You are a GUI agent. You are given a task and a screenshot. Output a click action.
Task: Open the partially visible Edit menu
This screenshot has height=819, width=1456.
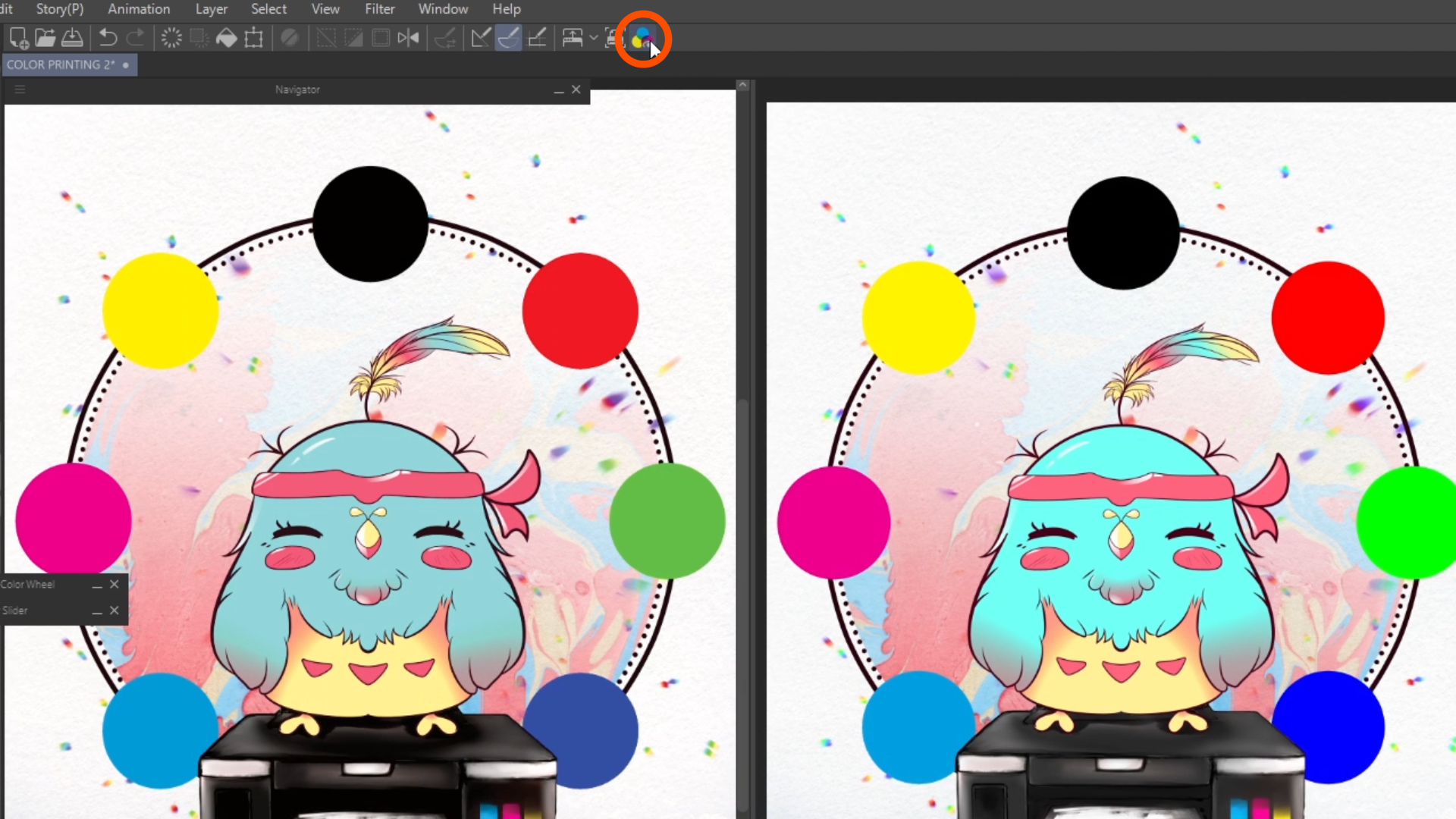6,9
